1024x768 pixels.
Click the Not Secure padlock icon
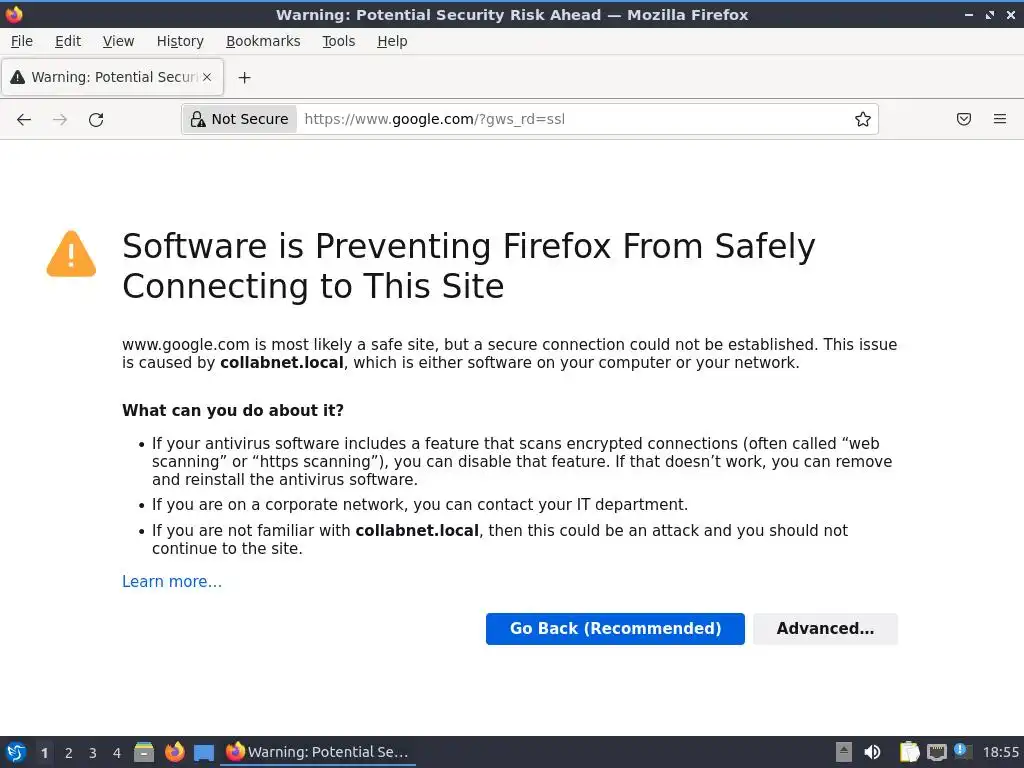[197, 120]
